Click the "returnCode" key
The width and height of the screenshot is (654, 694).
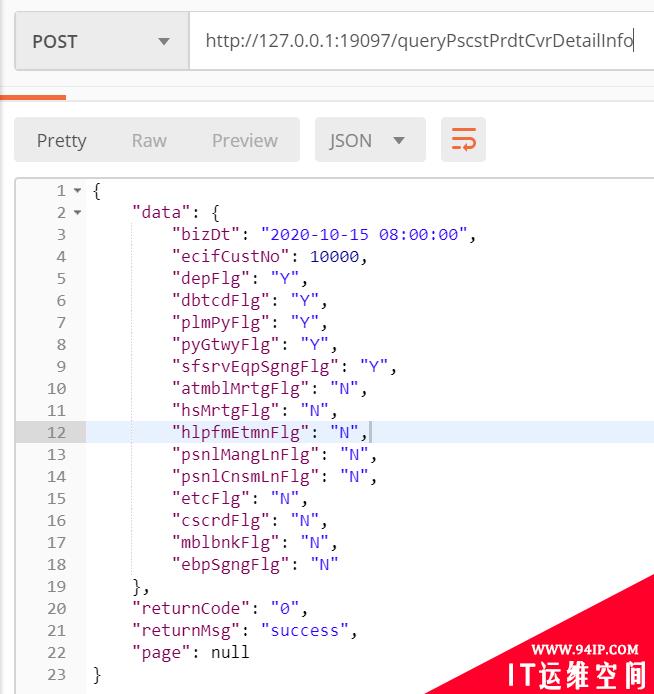point(191,609)
